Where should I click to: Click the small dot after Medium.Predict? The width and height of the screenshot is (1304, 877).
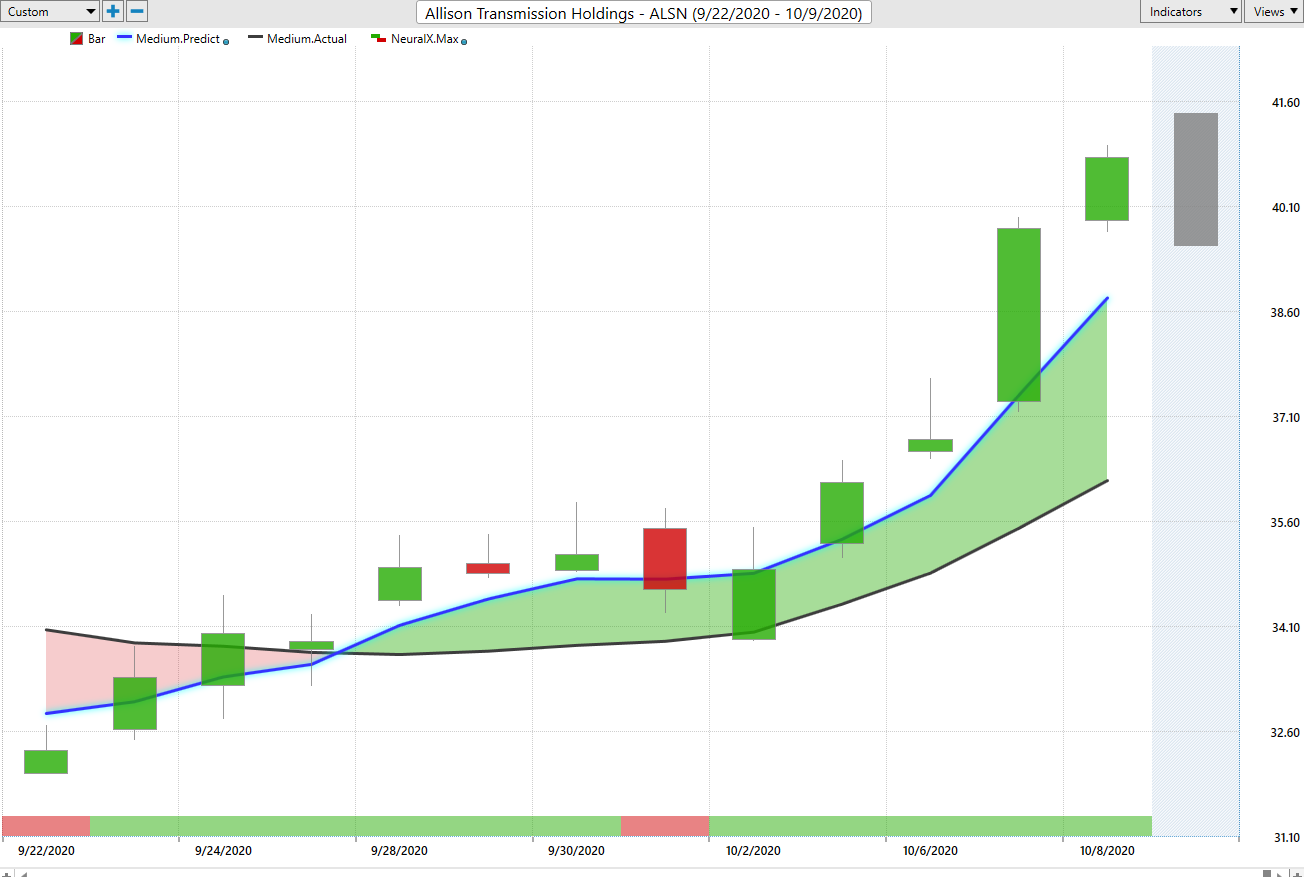[x=226, y=41]
